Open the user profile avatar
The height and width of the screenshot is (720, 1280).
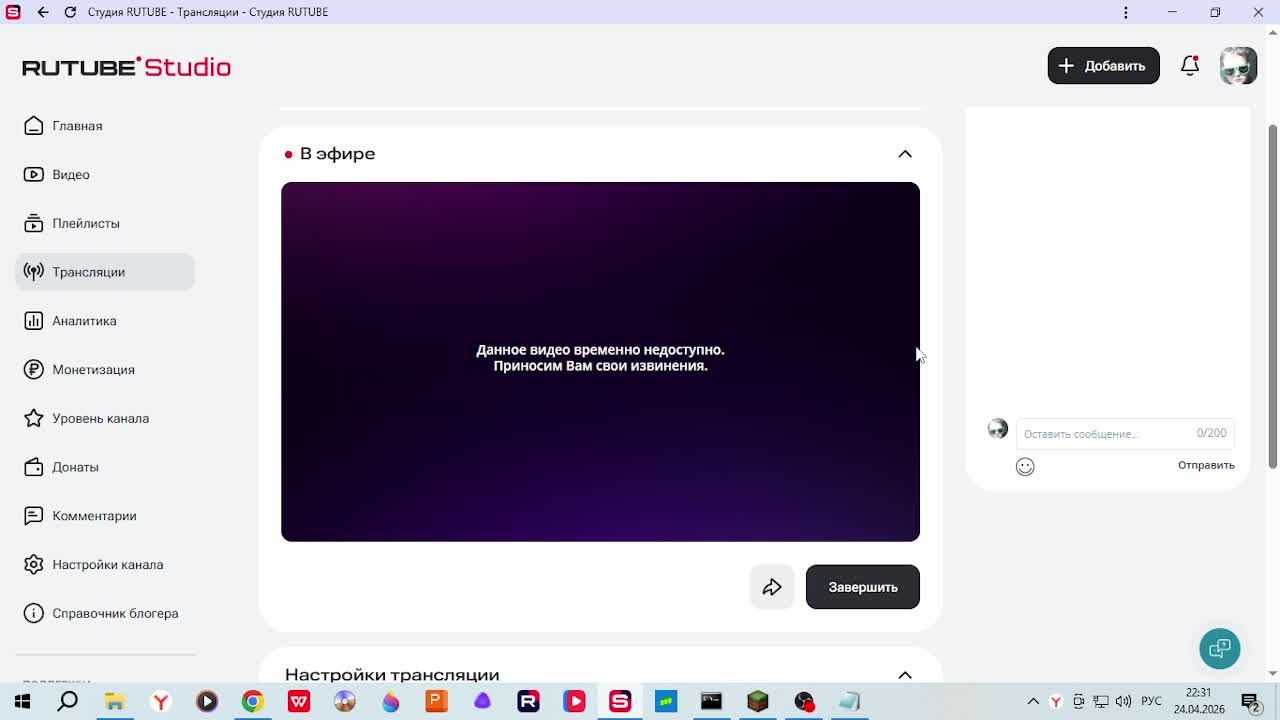click(1238, 66)
